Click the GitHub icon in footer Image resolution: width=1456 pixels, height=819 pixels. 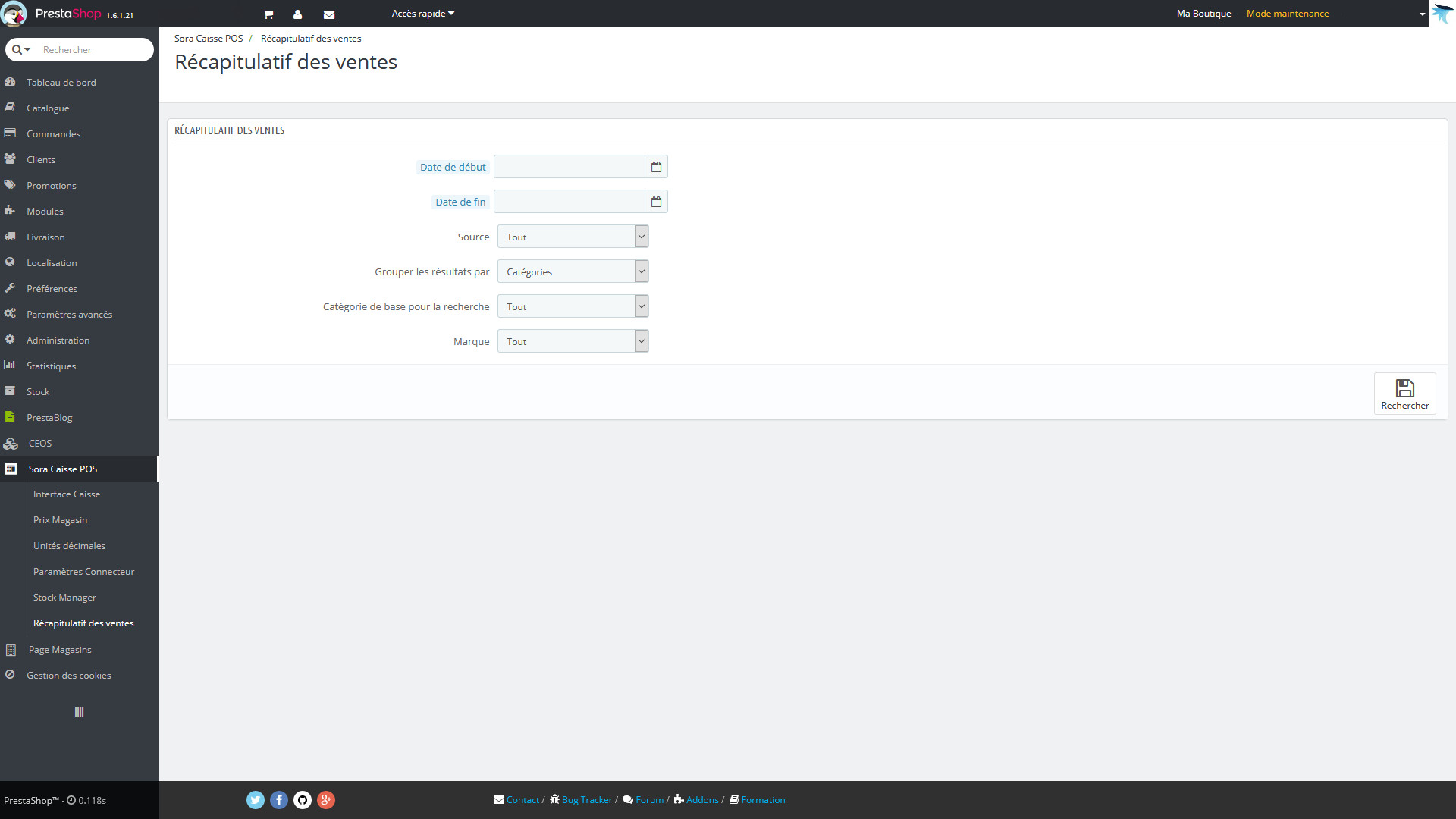point(303,800)
